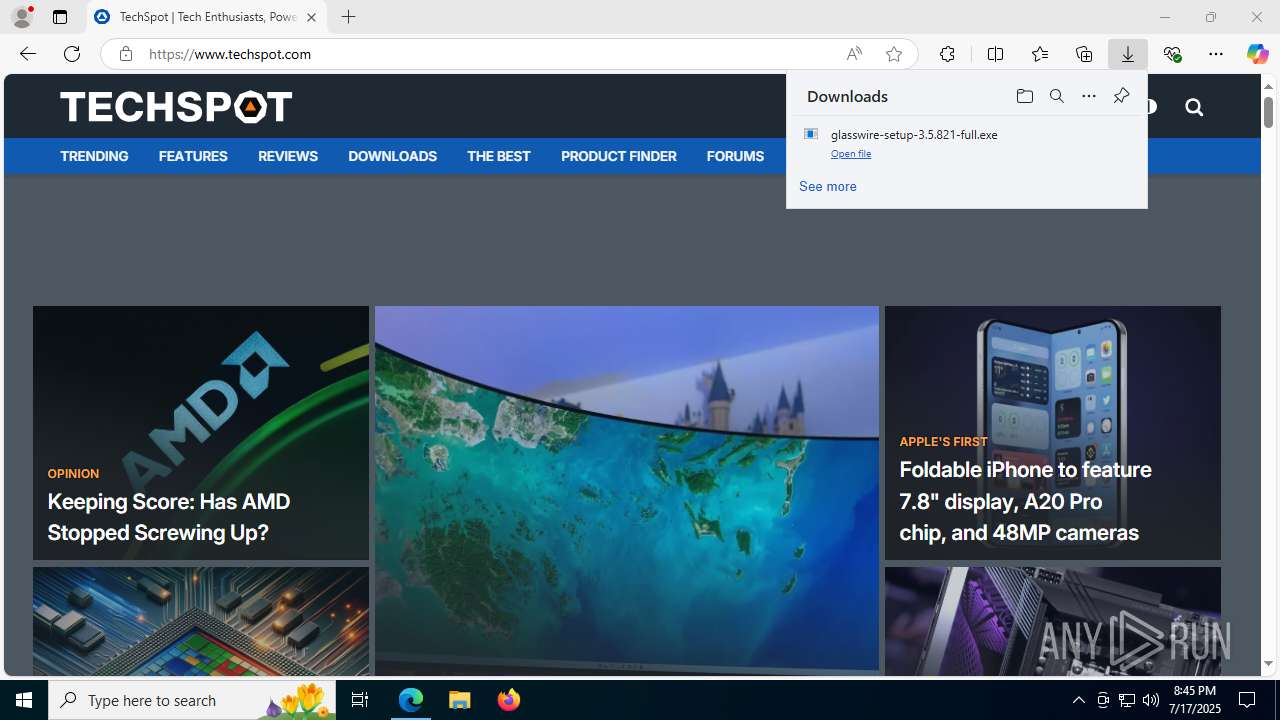Open the AMD Keeping Score article

(x=201, y=433)
